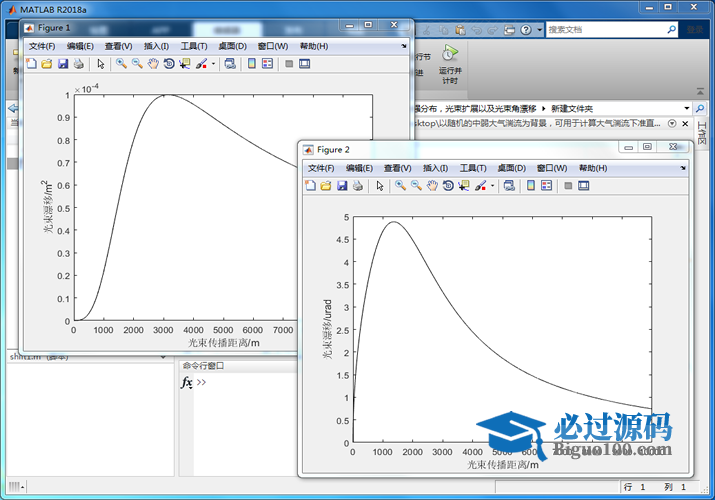Open 文件(F) menu in Figure 2
This screenshot has width=715, height=500.
point(321,168)
